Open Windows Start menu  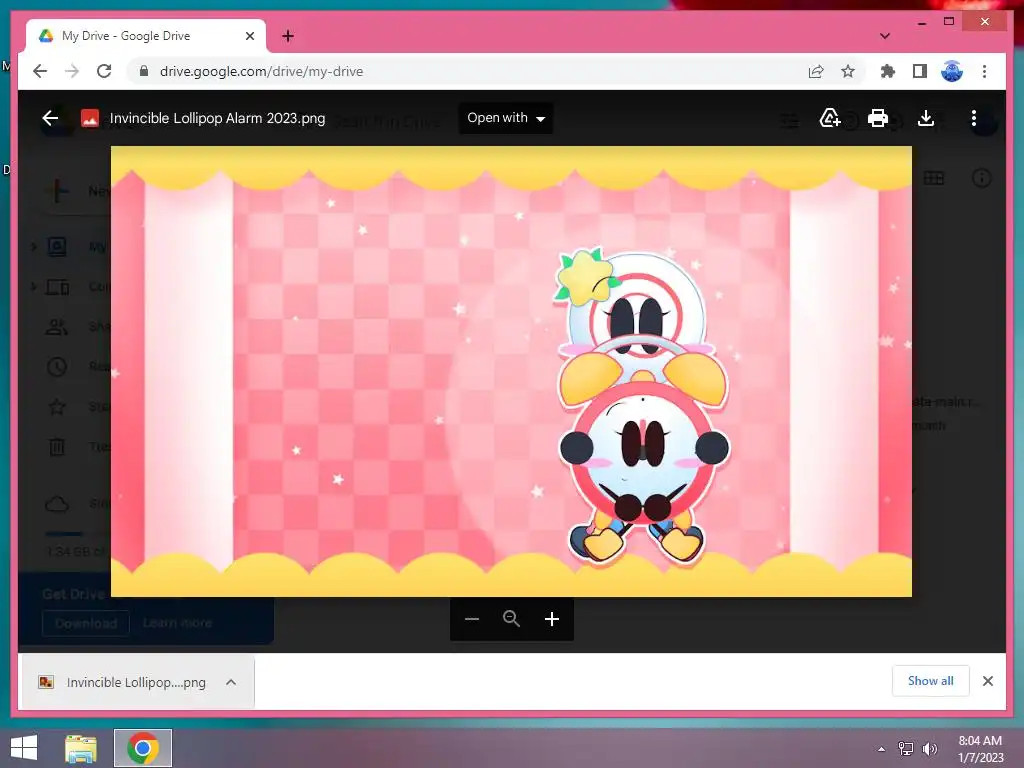pos(24,748)
